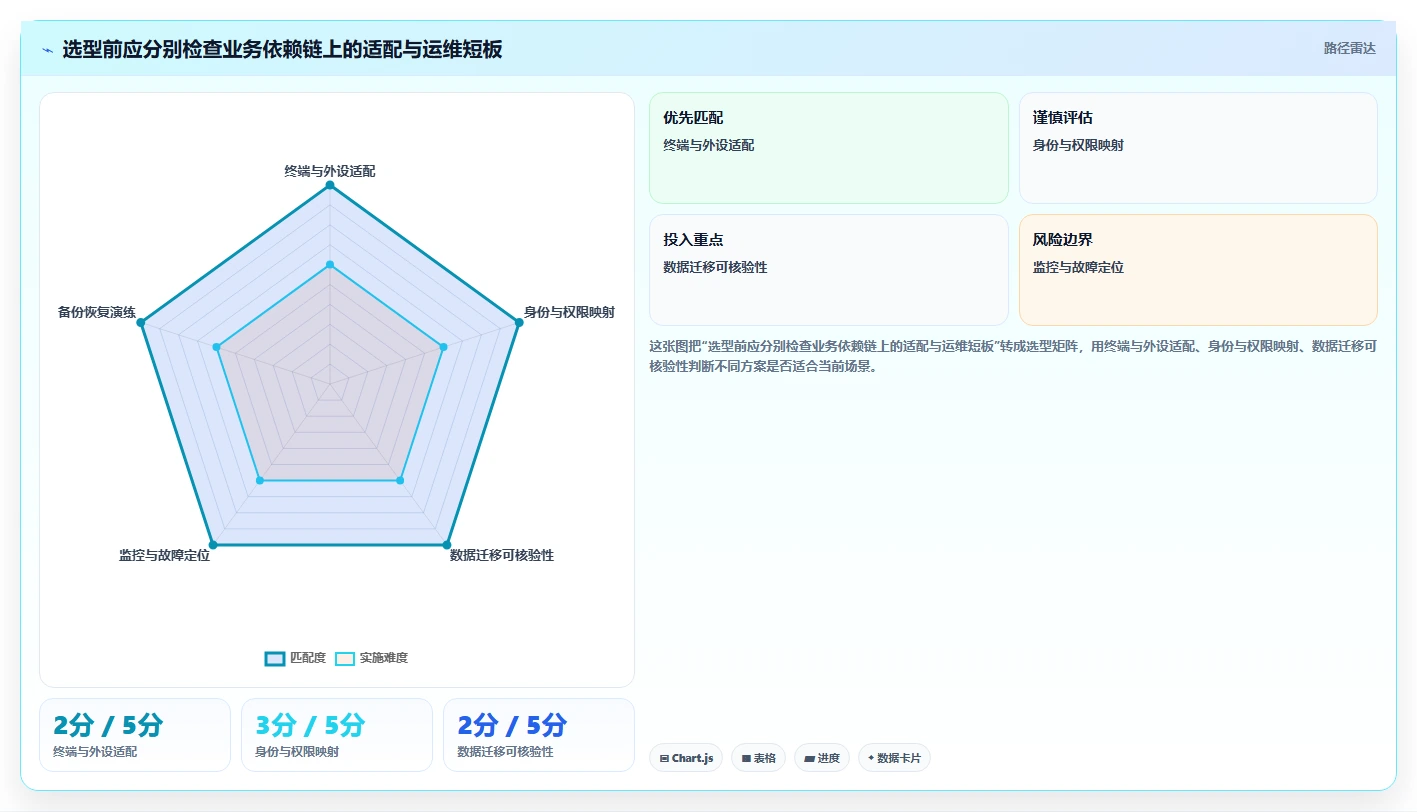
Task: Click the header title 选型前应分别检查业务依赖链上的适配与运维短板
Action: pyautogui.click(x=283, y=49)
